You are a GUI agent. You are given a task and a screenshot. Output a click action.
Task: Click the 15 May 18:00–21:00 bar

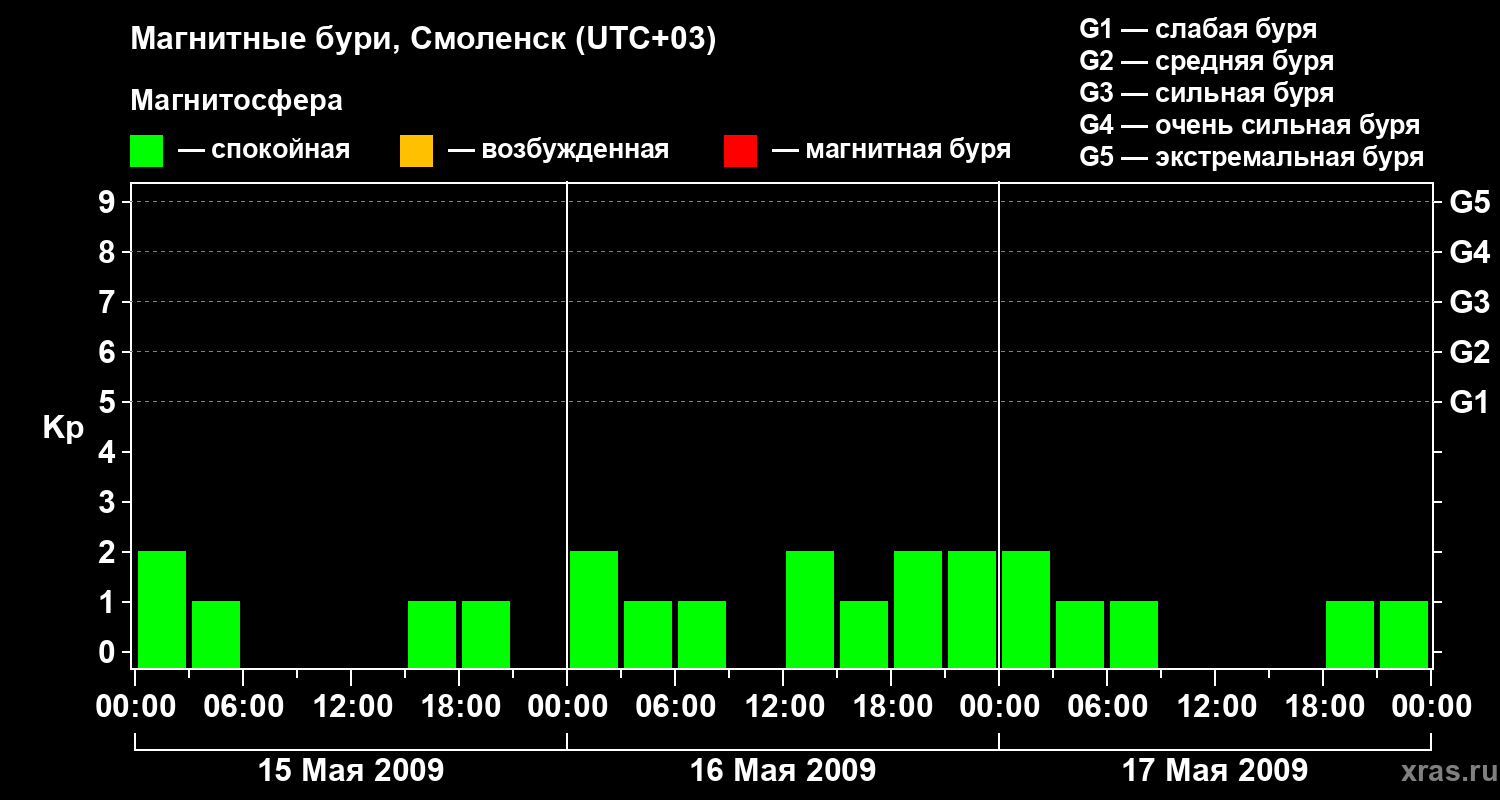486,634
